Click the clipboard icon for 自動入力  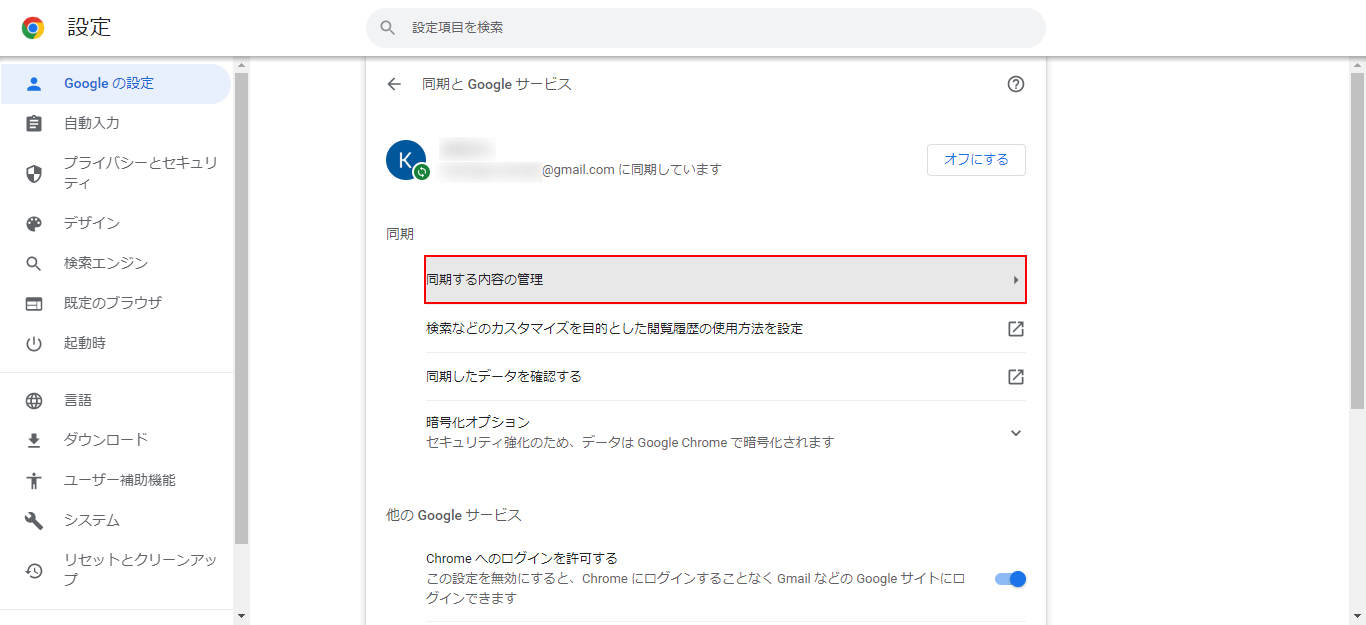pos(34,124)
